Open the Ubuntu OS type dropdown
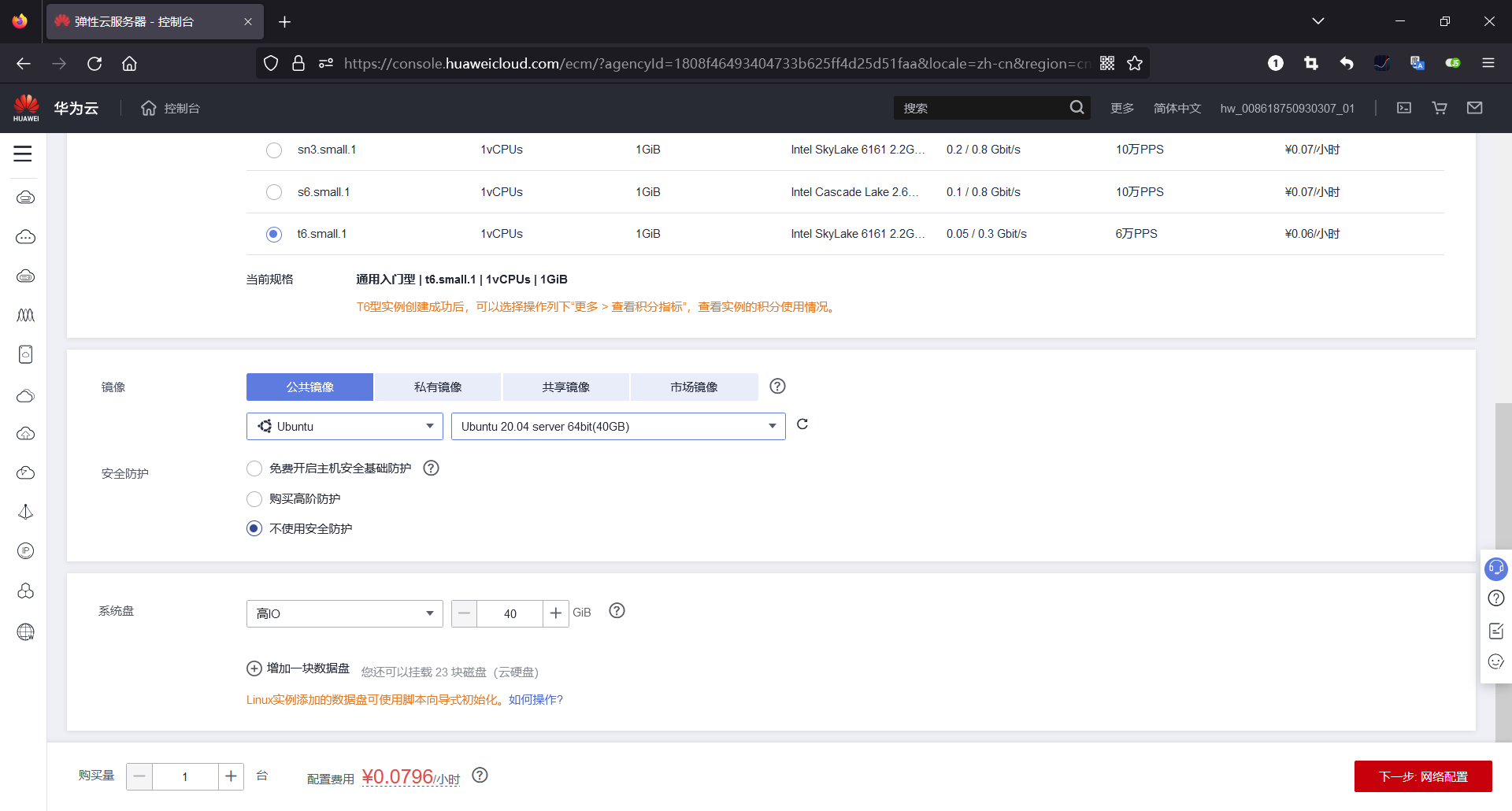 click(x=345, y=426)
